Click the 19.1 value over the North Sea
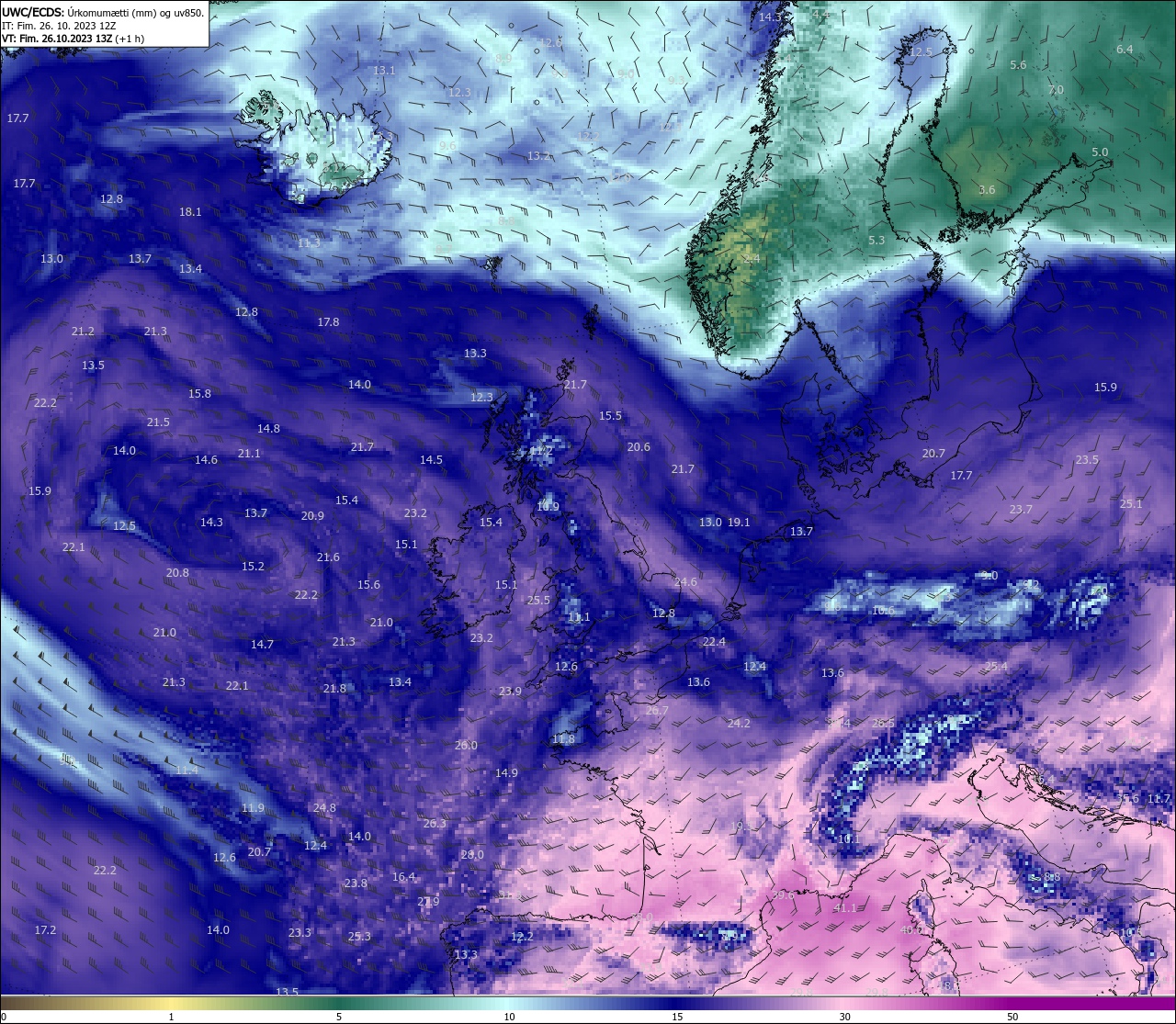This screenshot has width=1176, height=1024. [739, 523]
